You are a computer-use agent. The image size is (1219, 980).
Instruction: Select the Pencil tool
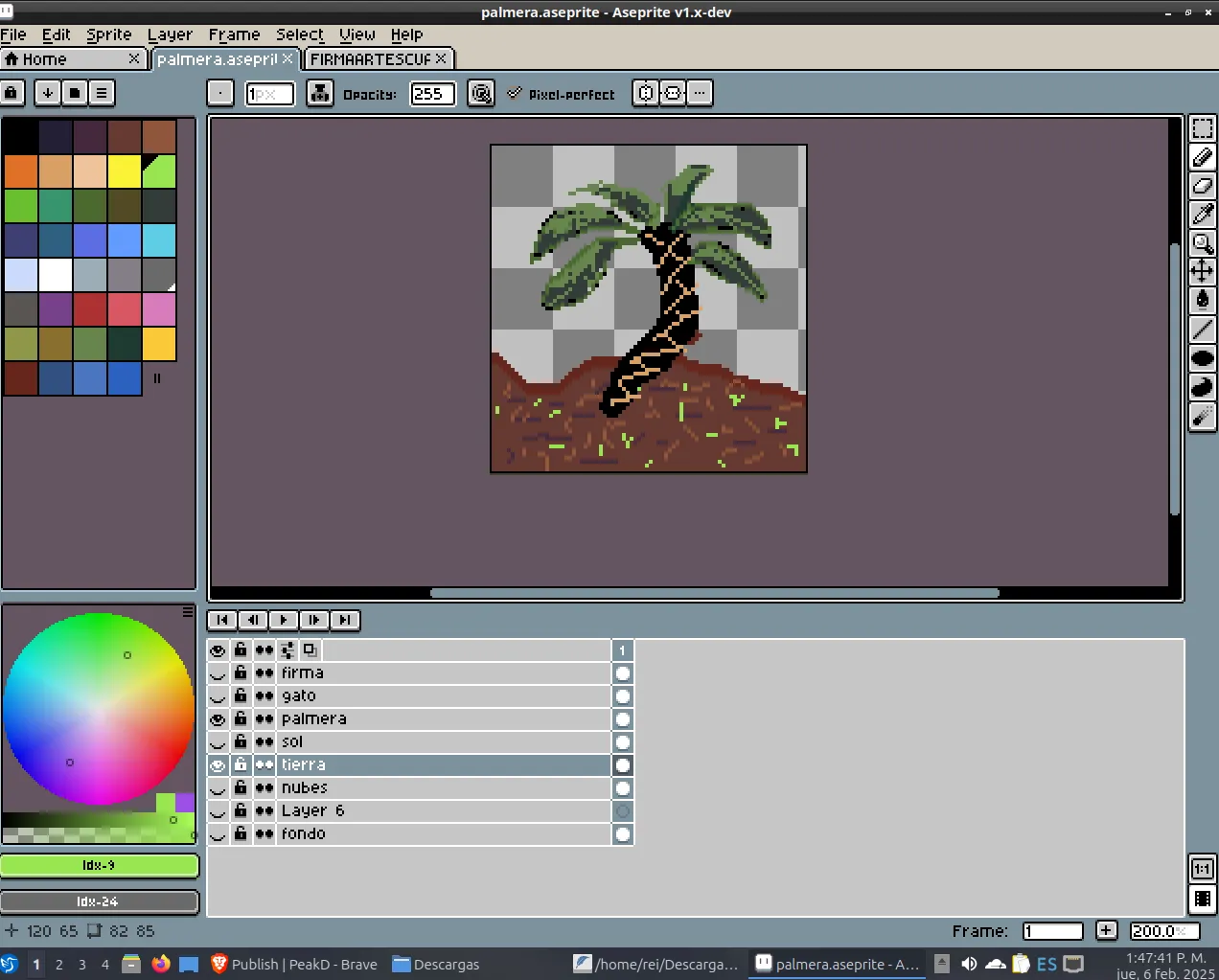tap(1203, 157)
